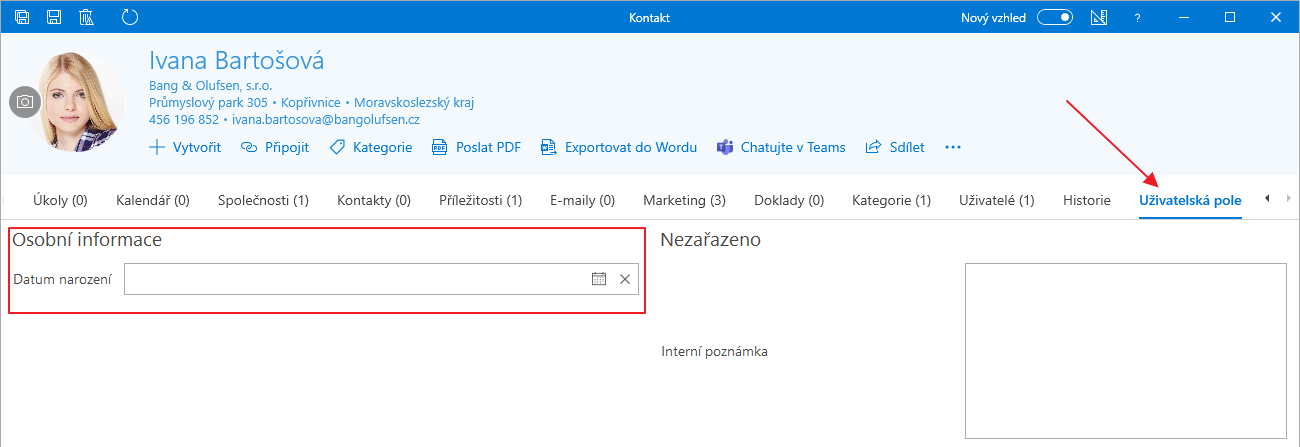
Task: Click the Průmyslový park 305 address link
Action: click(208, 102)
